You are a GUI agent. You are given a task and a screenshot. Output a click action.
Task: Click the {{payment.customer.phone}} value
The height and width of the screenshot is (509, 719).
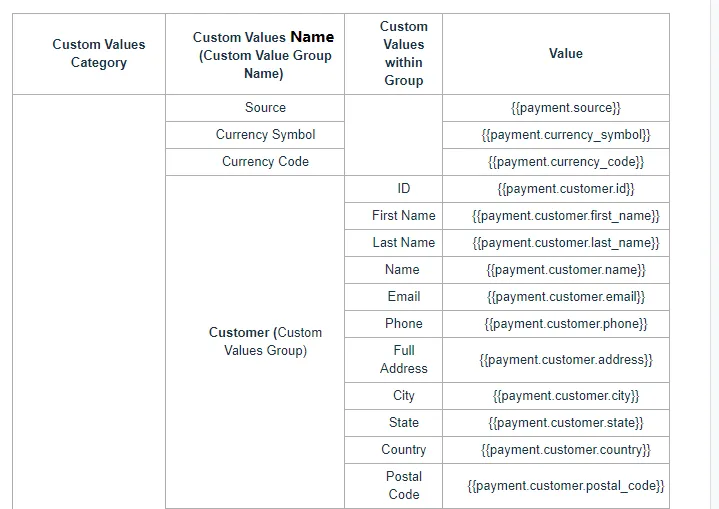(x=565, y=323)
